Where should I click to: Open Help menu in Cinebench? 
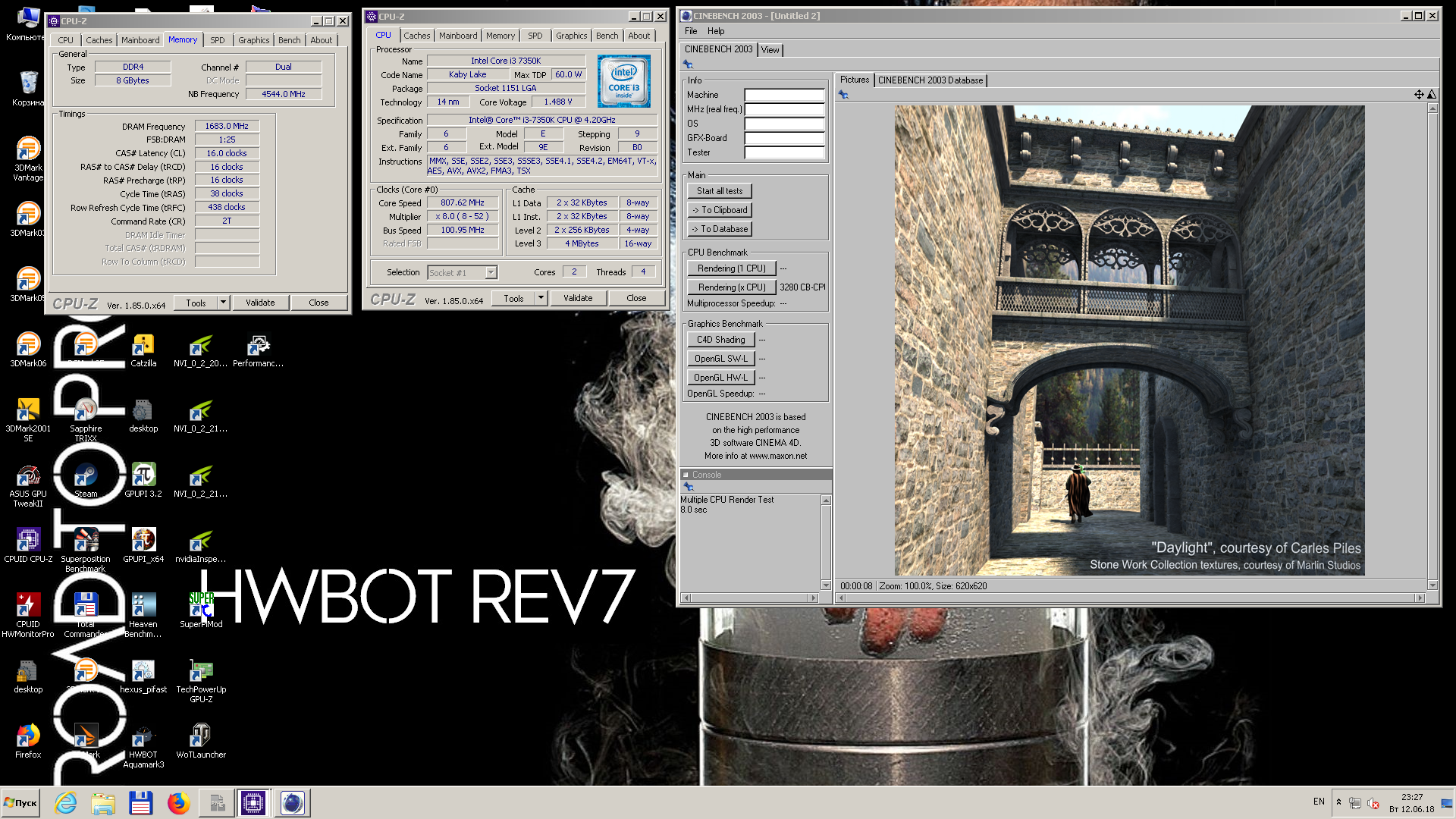click(716, 31)
